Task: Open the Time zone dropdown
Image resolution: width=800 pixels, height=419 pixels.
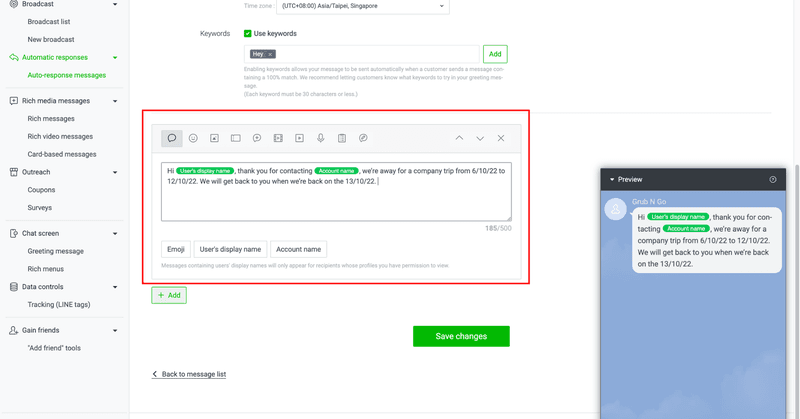Action: (363, 6)
